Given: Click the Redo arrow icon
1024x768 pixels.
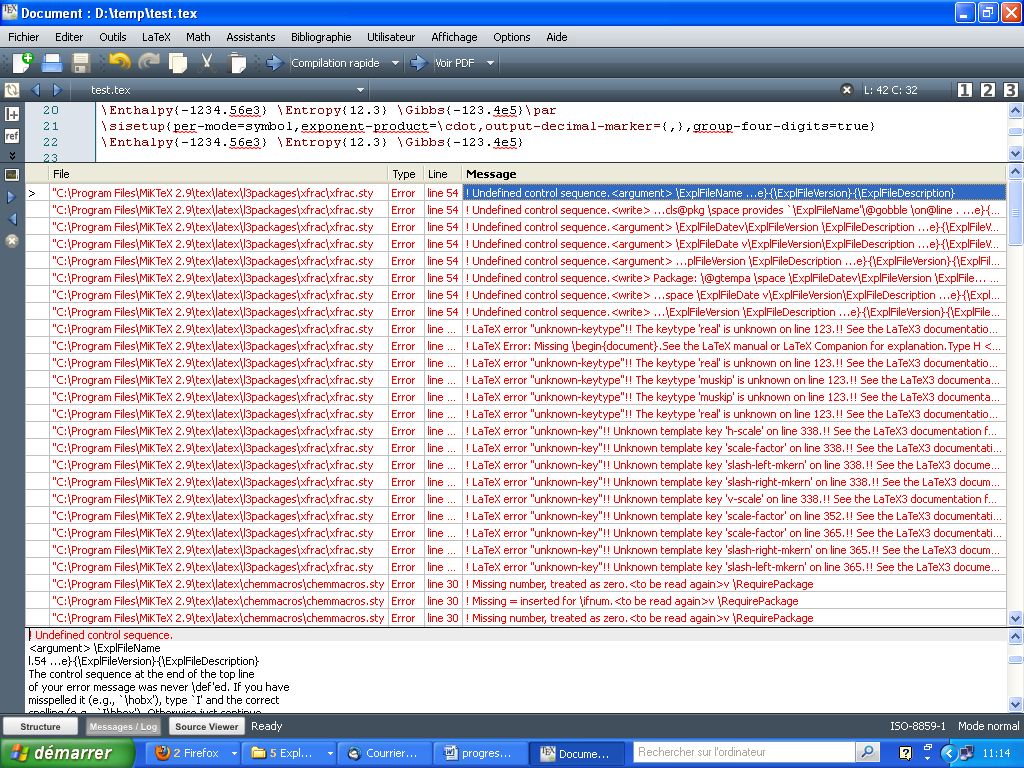Looking at the screenshot, I should tap(149, 62).
